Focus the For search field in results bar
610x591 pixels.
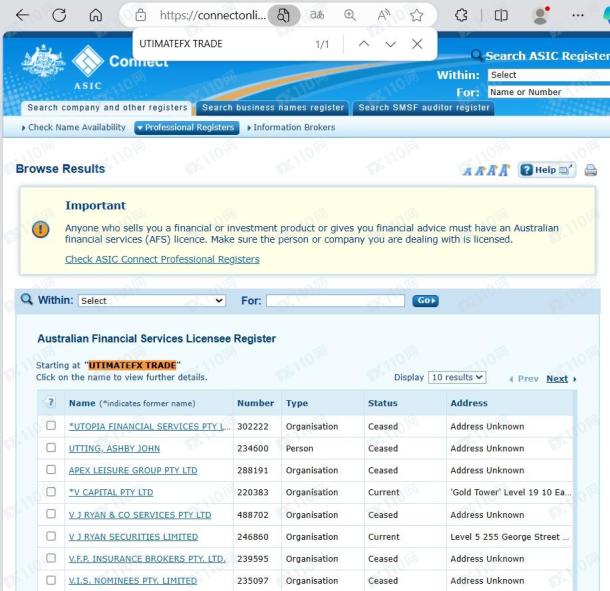(335, 300)
